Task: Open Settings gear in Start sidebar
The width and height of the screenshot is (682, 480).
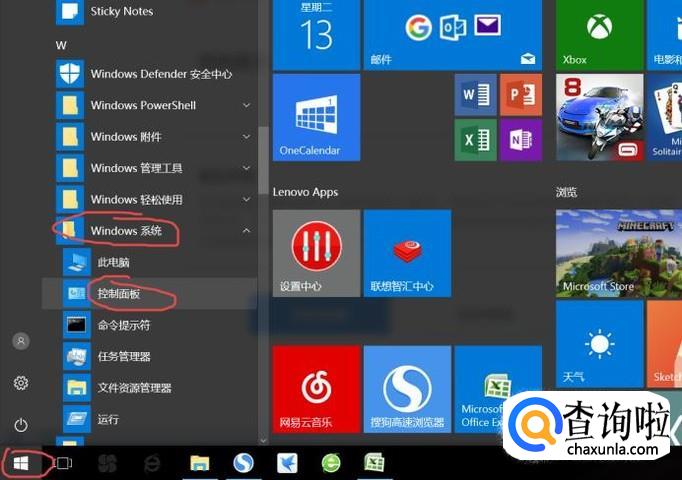Action: coord(21,383)
